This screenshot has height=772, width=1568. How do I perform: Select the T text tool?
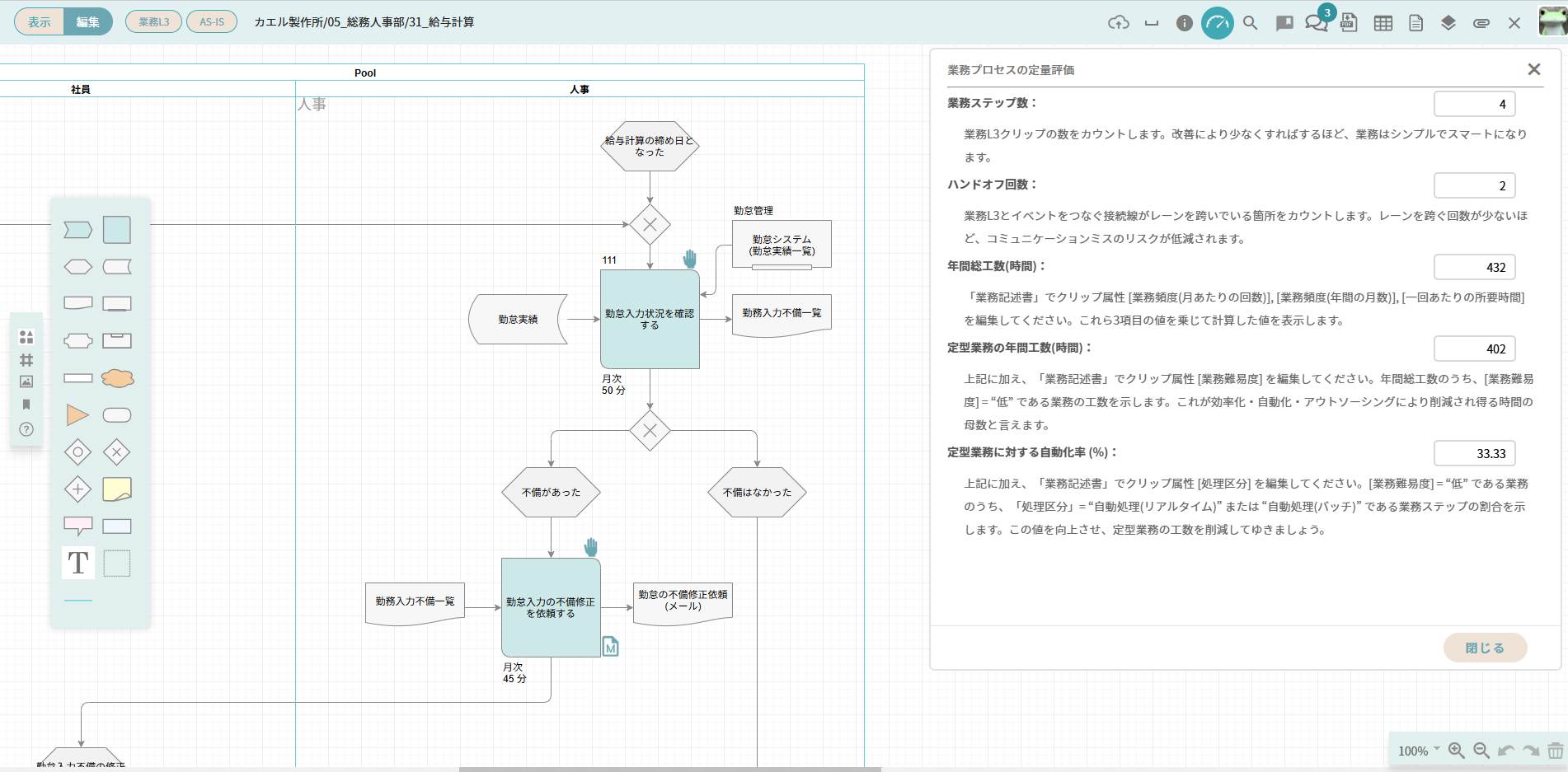point(78,563)
